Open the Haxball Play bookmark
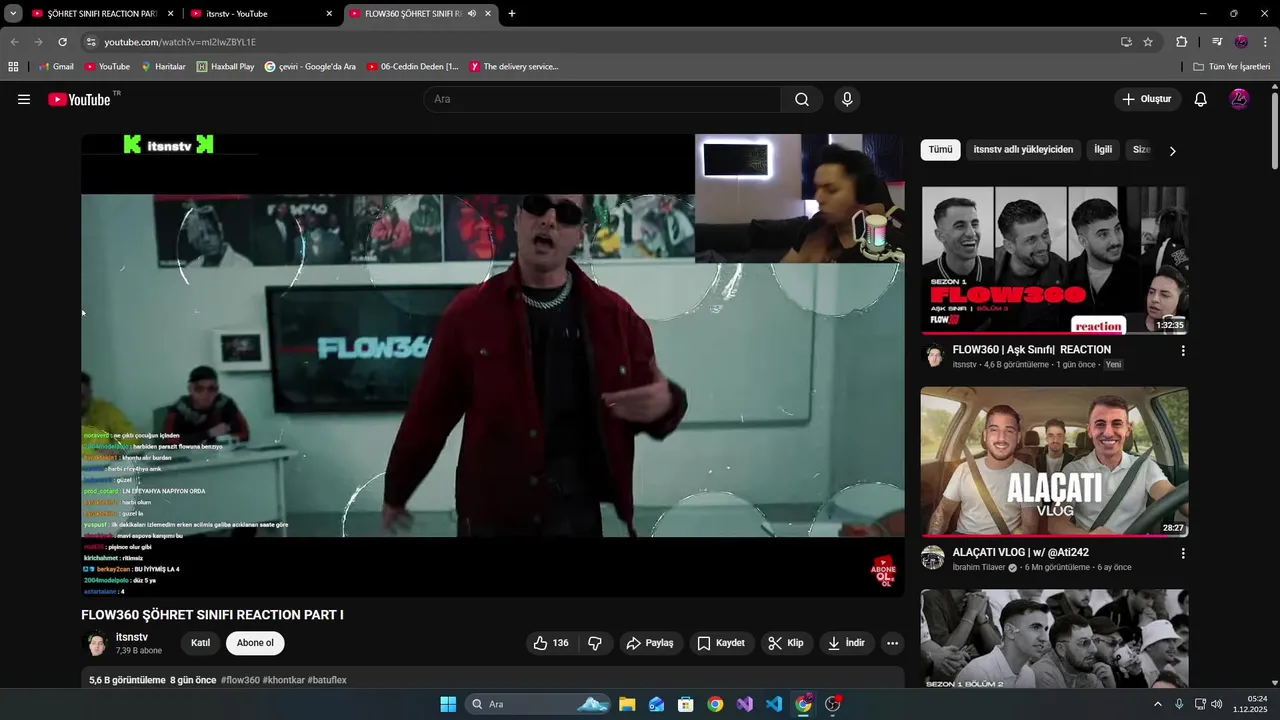The width and height of the screenshot is (1280, 720). click(x=225, y=67)
